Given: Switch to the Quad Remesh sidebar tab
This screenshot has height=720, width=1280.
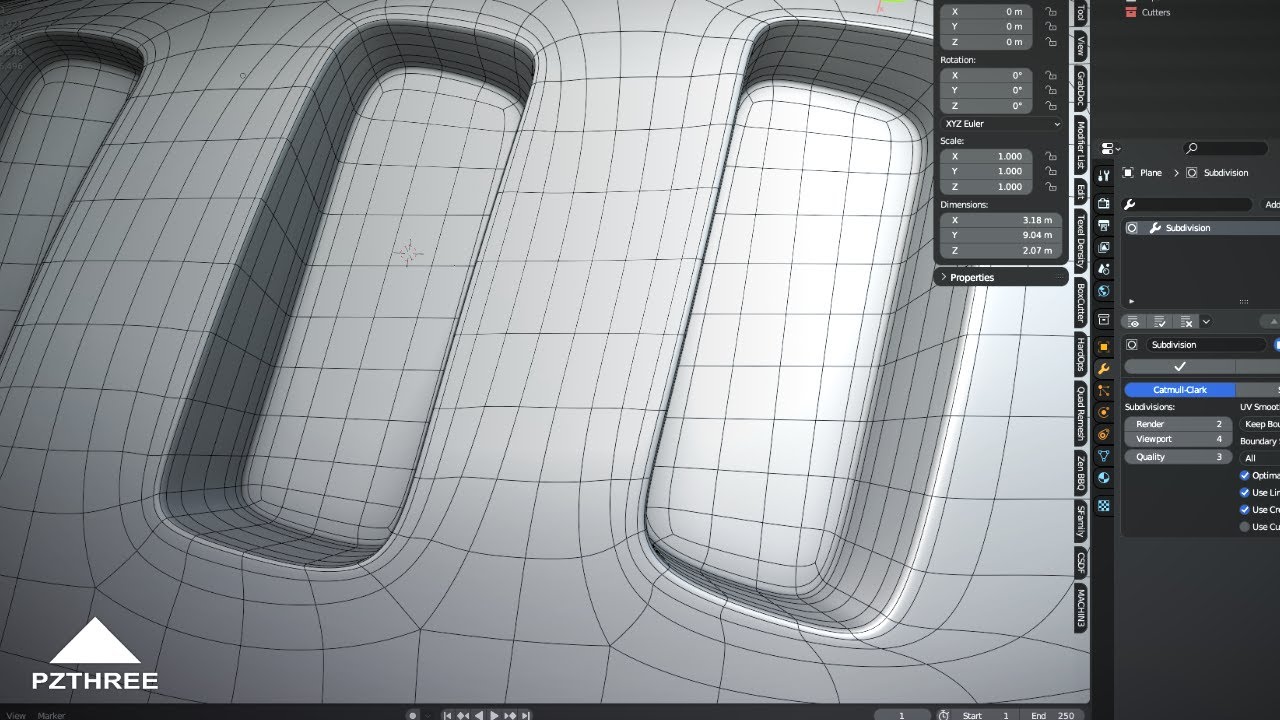Looking at the screenshot, I should 1081,415.
